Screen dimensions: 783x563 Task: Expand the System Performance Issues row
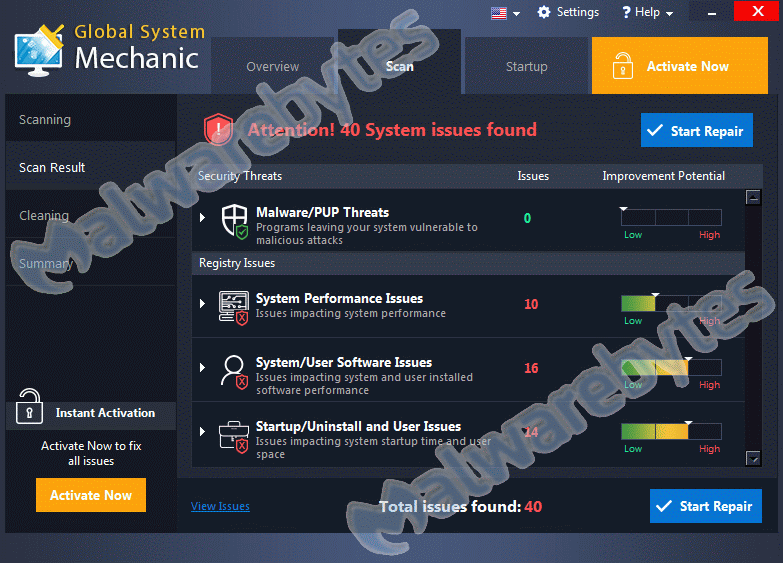point(202,303)
